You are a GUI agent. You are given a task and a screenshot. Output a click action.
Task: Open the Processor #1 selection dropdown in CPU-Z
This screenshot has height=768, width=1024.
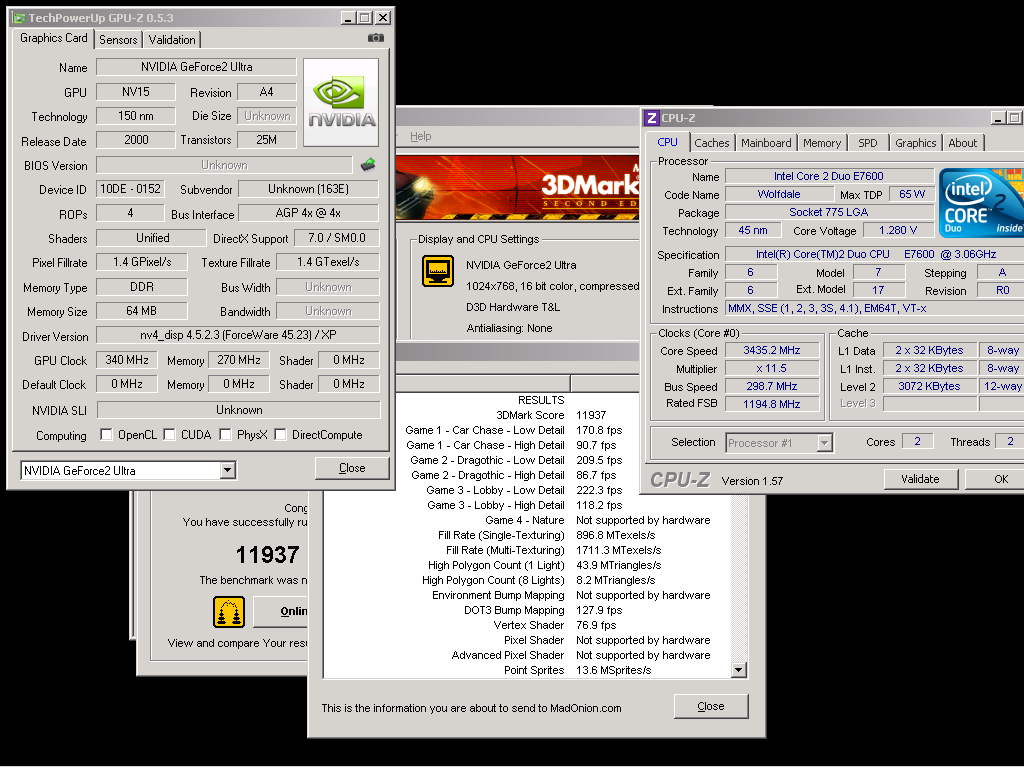click(x=825, y=443)
